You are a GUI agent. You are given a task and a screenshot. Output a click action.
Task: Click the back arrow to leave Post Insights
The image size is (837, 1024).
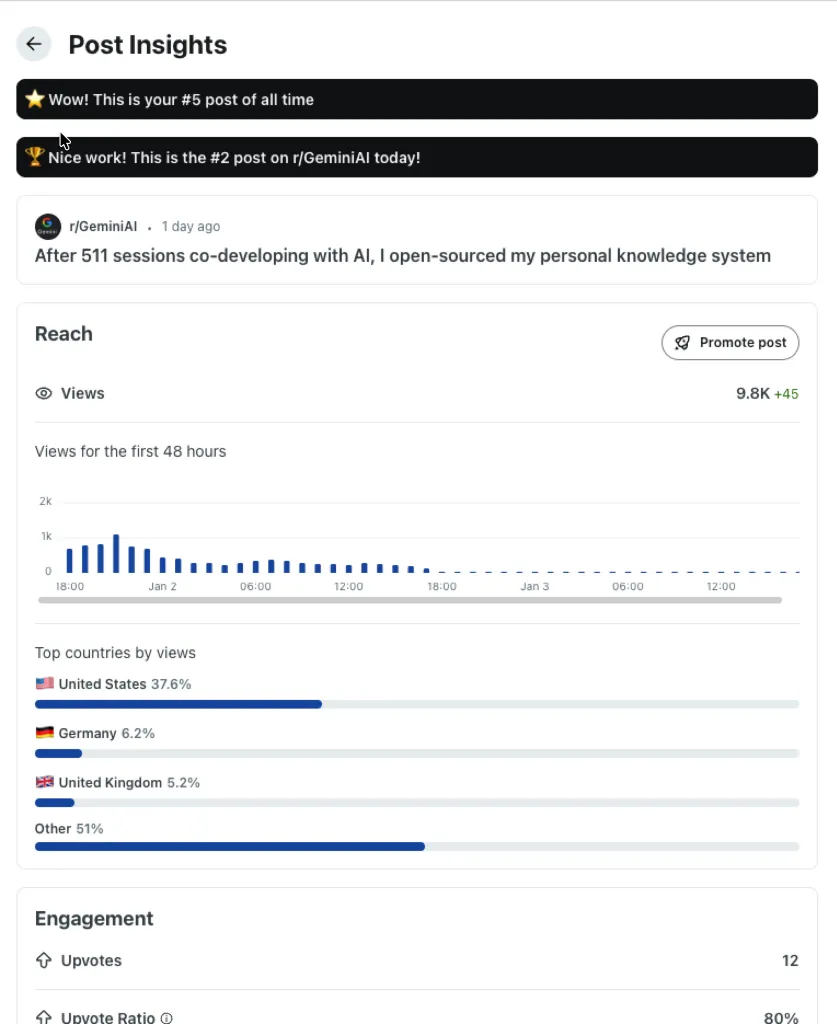coord(34,44)
